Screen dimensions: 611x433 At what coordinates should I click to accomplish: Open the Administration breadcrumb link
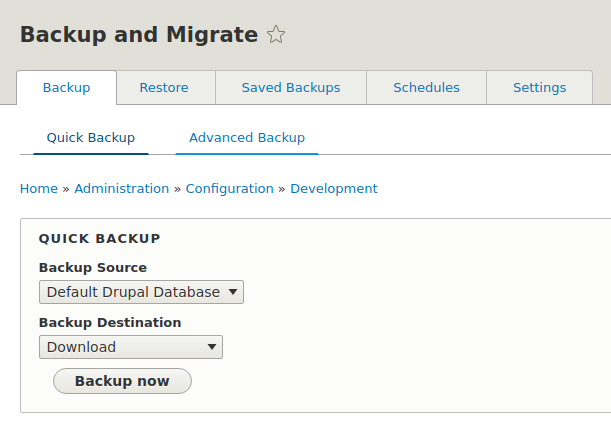122,189
